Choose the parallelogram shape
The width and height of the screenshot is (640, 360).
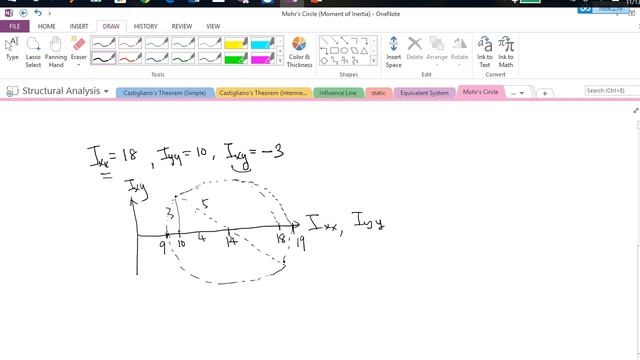[354, 51]
